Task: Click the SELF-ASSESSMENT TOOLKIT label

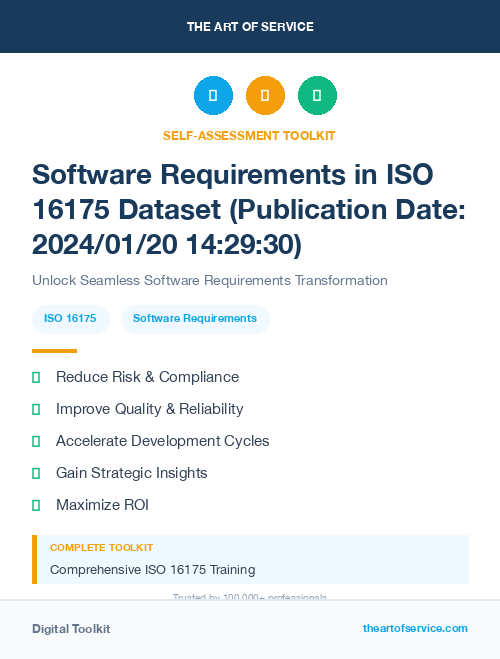Action: 249,136
